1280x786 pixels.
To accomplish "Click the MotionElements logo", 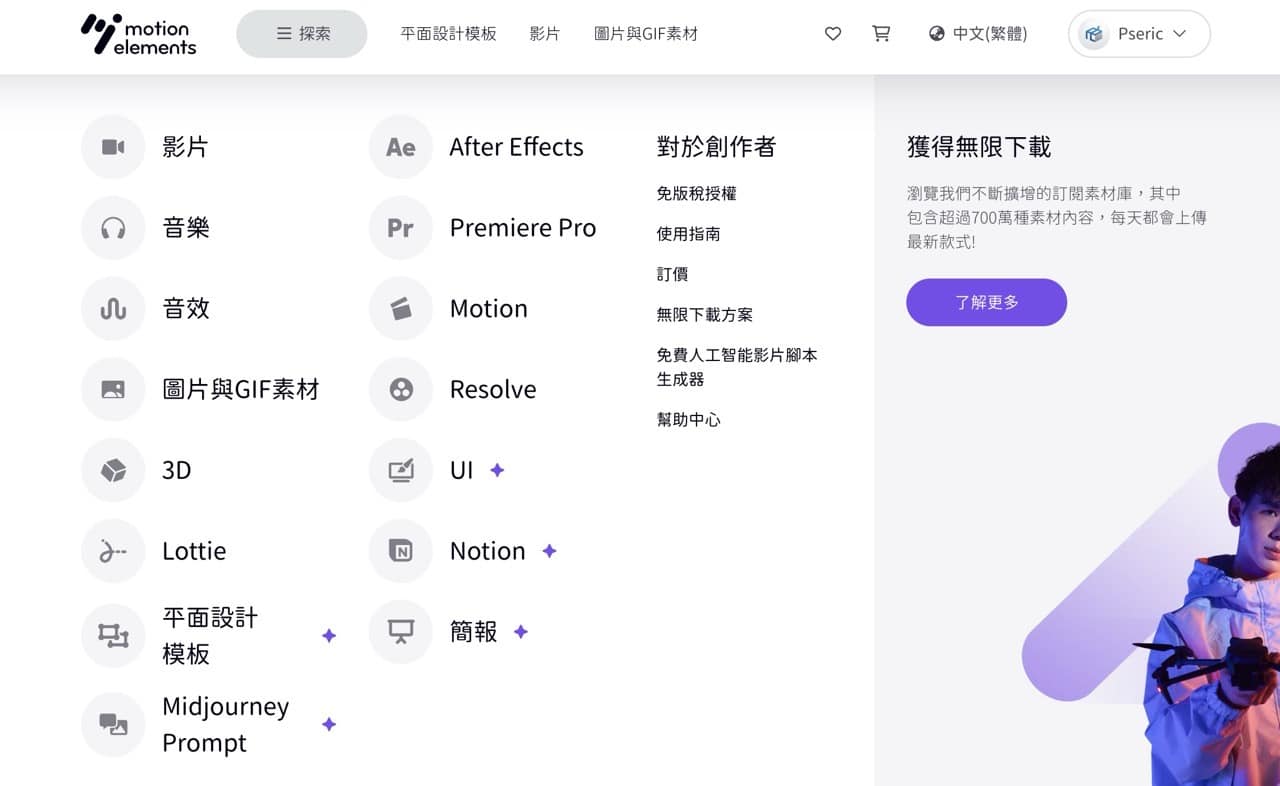I will pyautogui.click(x=138, y=34).
